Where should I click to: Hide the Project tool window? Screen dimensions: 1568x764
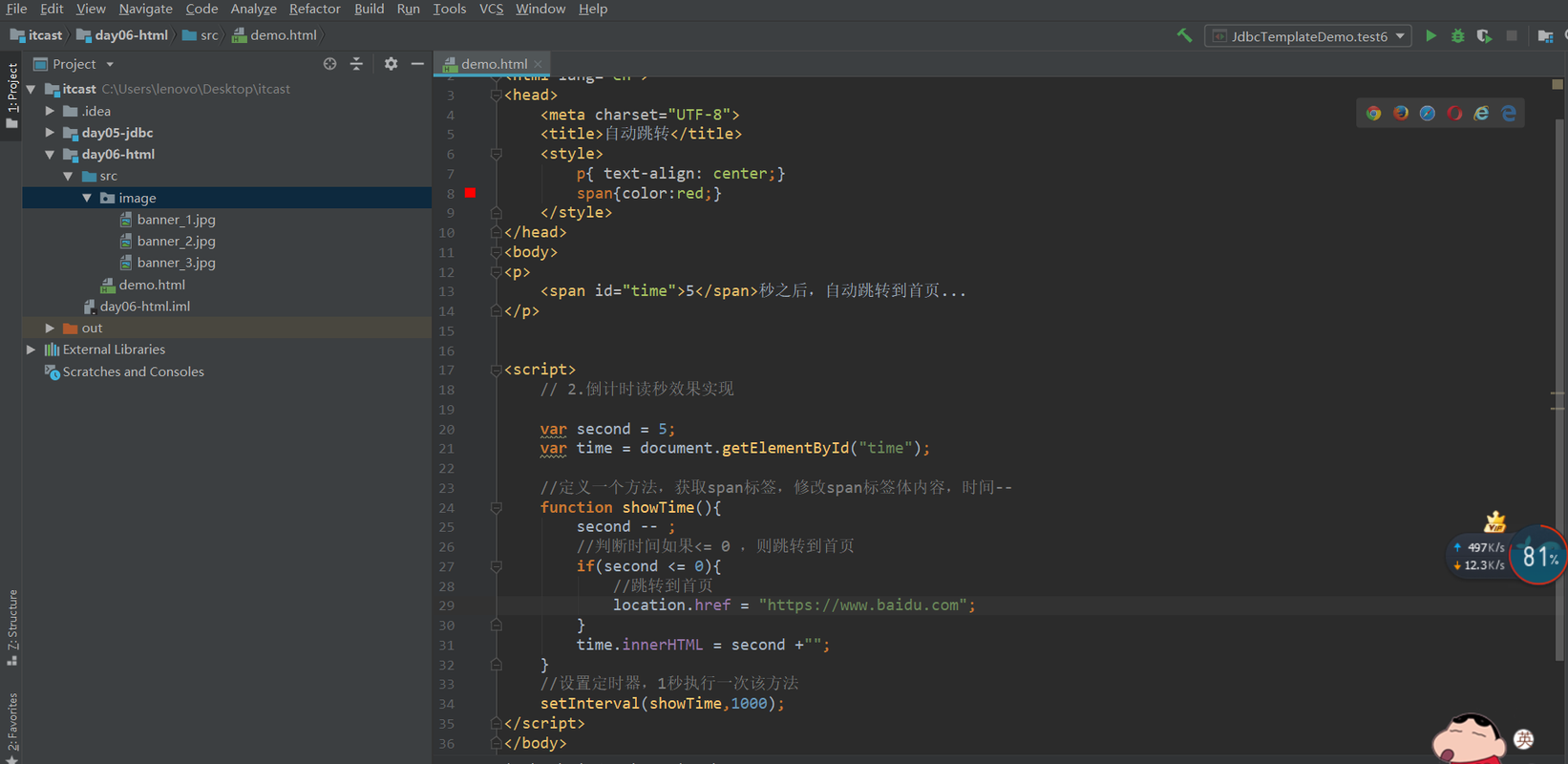tap(417, 64)
